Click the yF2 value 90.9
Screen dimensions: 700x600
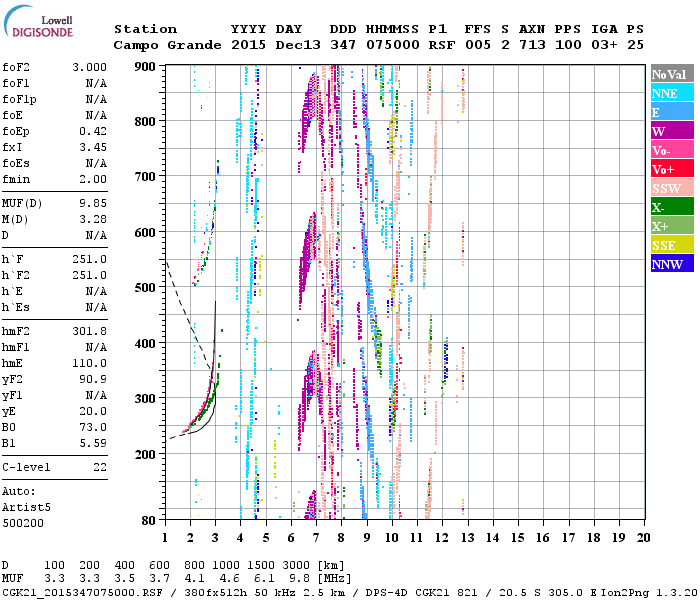[x=93, y=379]
